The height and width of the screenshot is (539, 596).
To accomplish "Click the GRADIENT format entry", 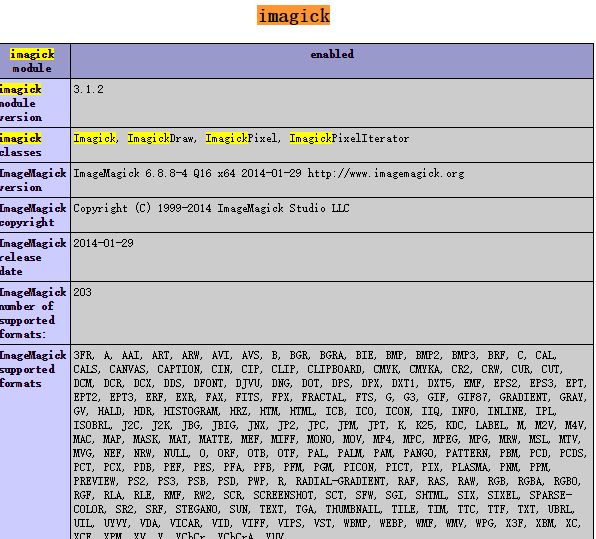I will coord(524,398).
